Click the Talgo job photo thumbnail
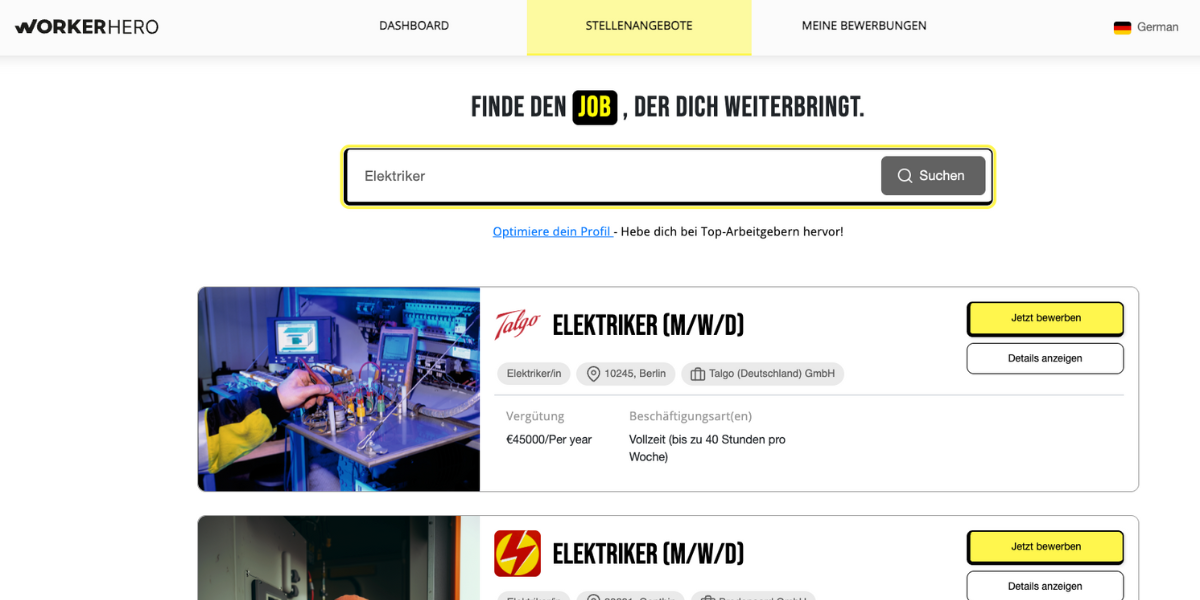The image size is (1200, 600). (339, 389)
